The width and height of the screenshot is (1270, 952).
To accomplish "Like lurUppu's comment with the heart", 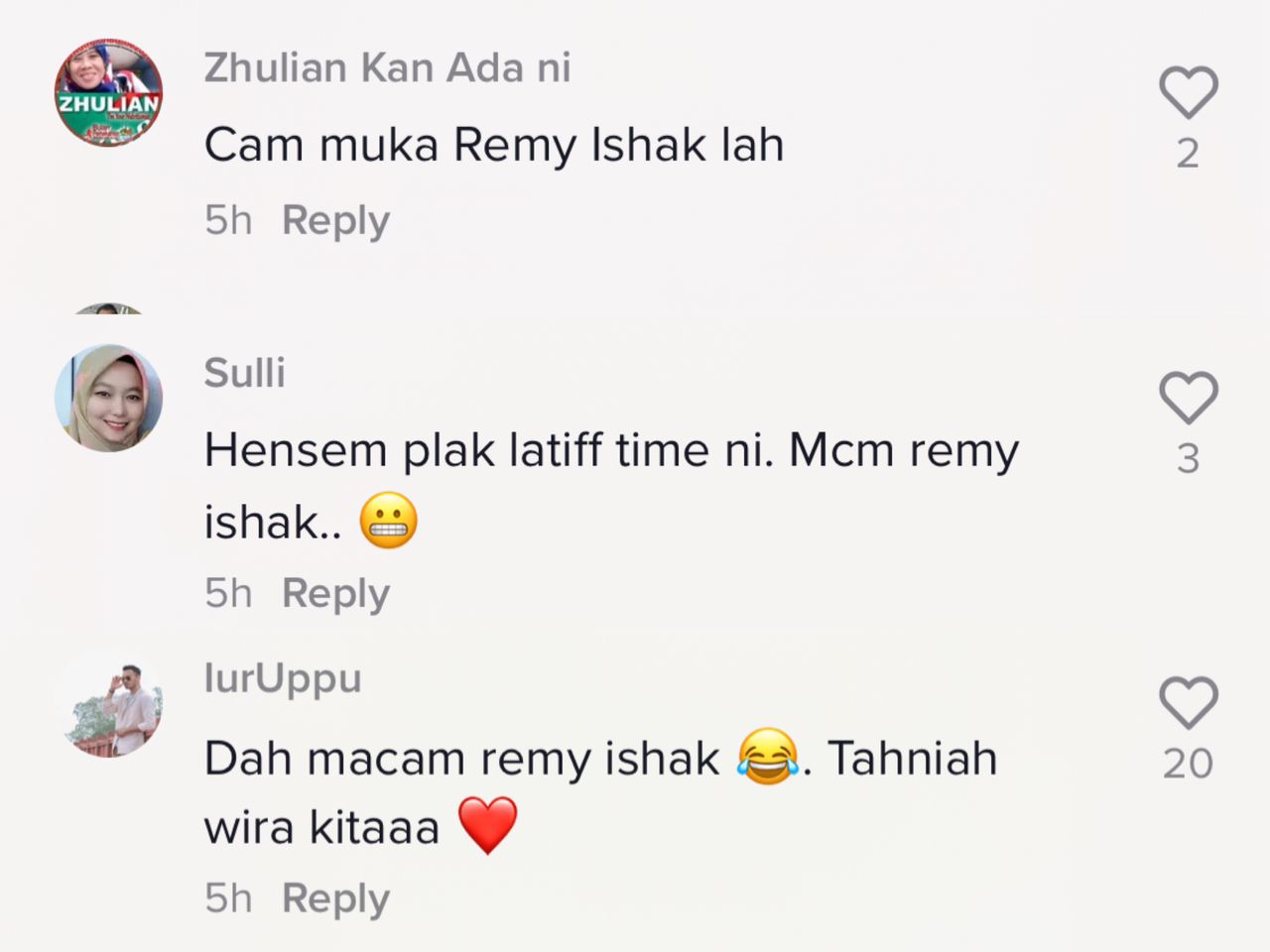I will (1189, 703).
